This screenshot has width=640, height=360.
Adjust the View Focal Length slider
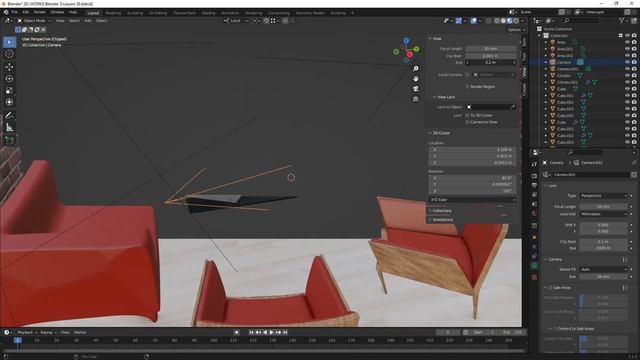click(x=491, y=49)
